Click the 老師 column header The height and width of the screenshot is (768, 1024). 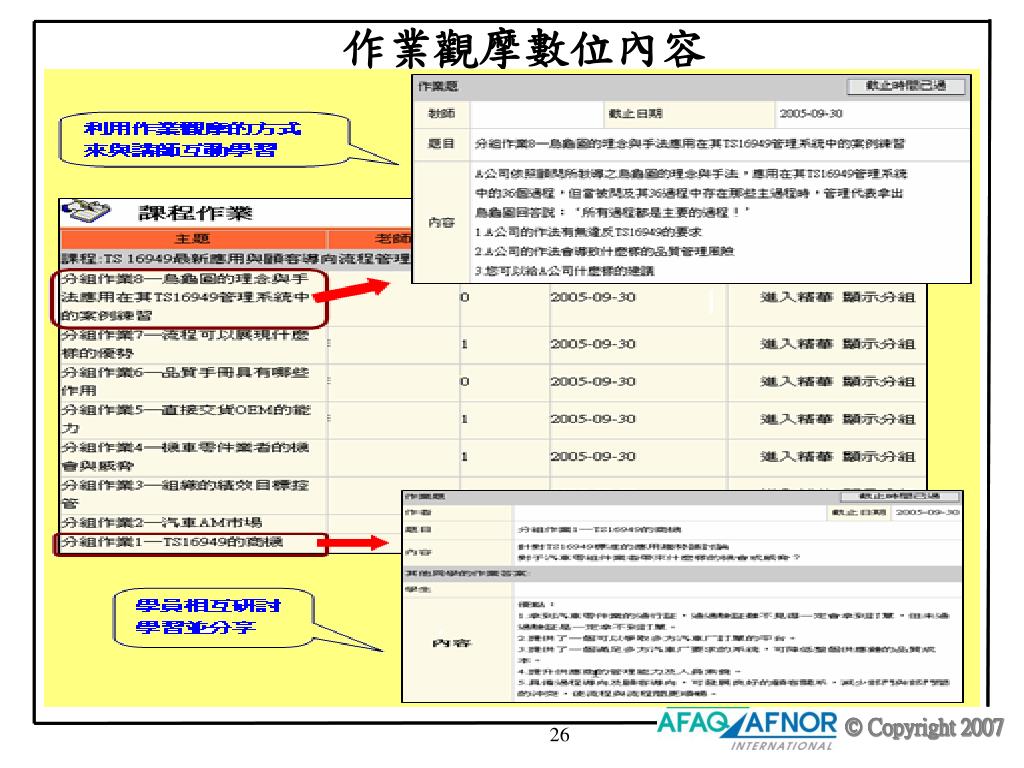pos(392,238)
